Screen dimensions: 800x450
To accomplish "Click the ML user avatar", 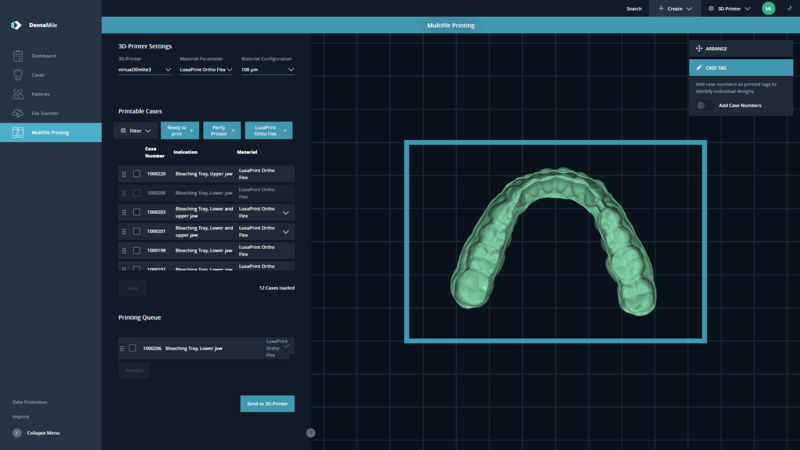I will pos(768,8).
